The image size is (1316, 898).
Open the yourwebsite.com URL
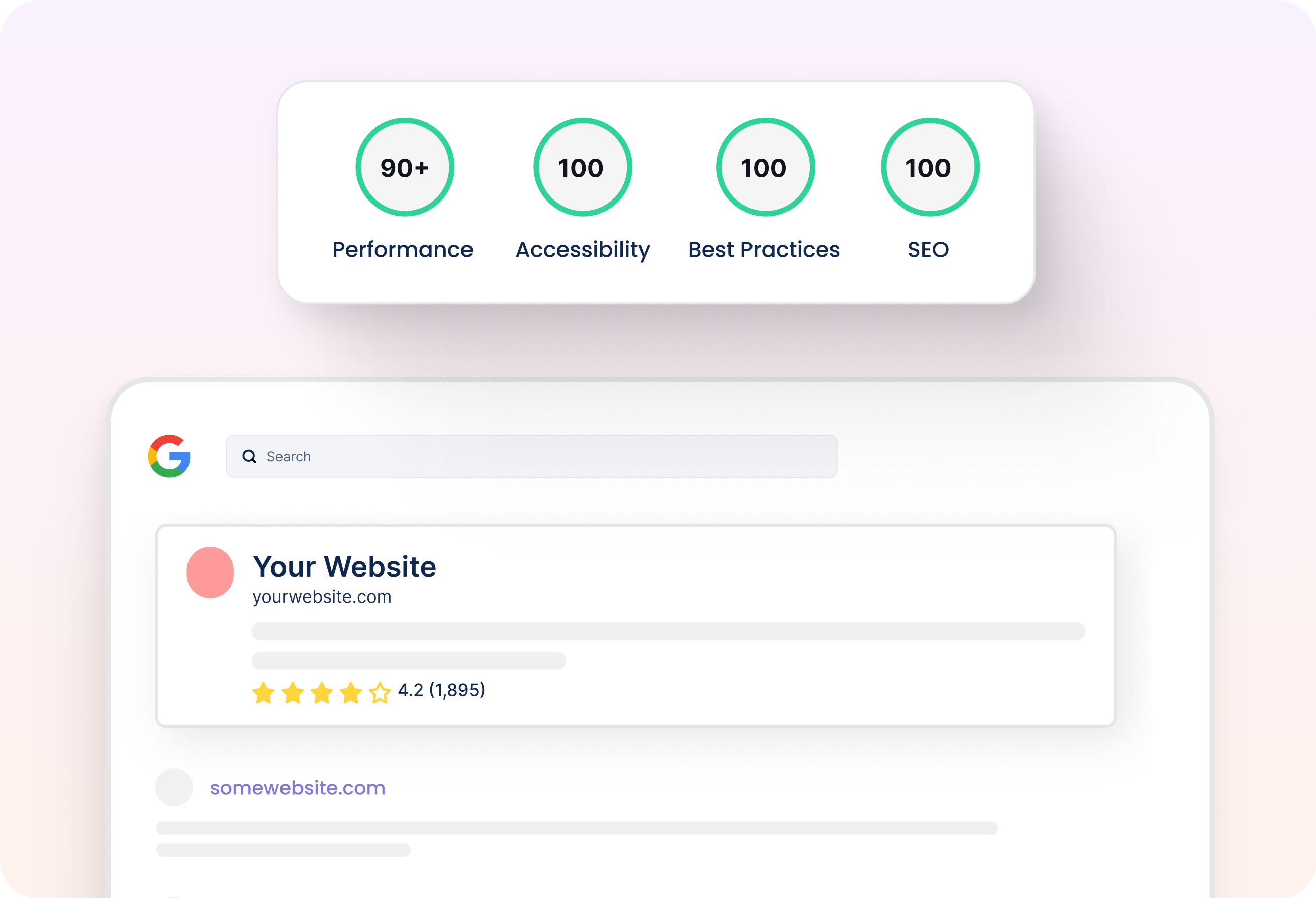click(x=322, y=597)
